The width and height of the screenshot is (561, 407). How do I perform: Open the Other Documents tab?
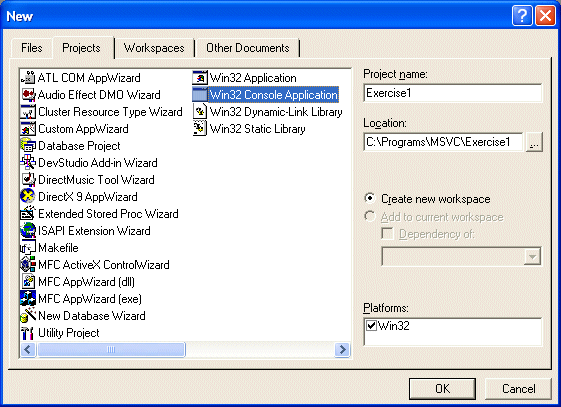coord(248,48)
